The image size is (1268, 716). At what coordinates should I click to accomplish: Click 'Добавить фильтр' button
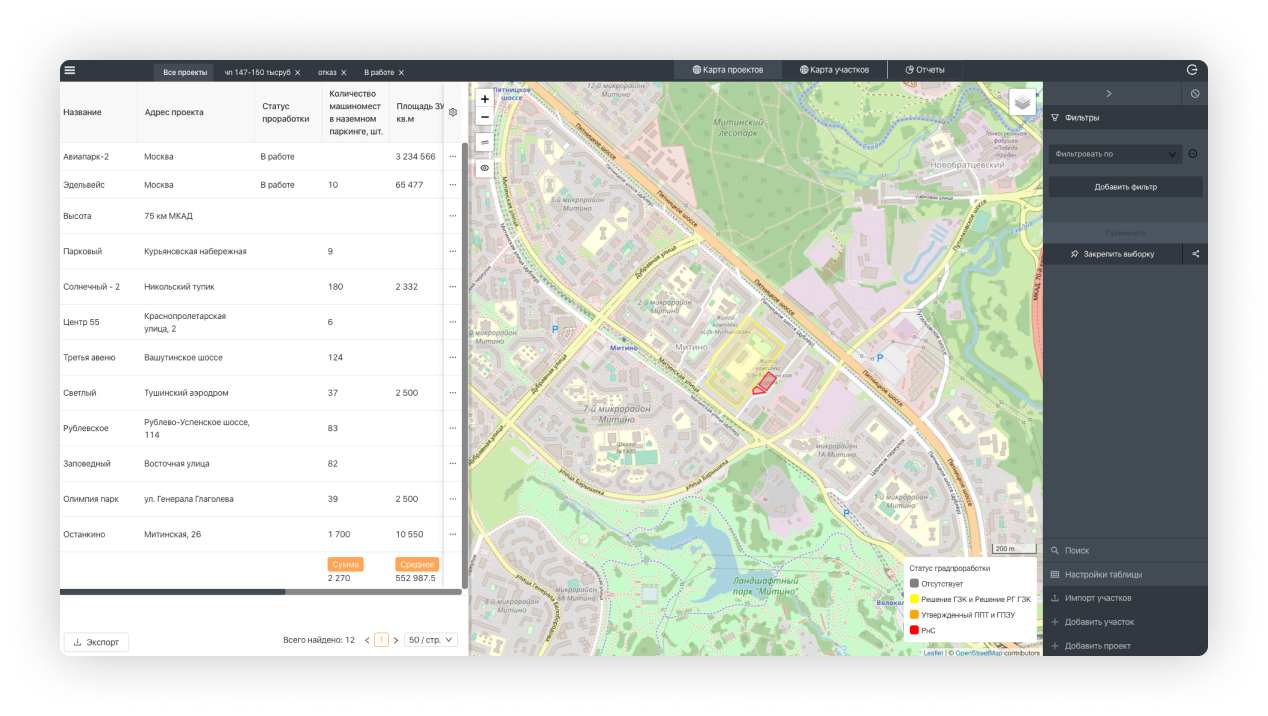point(1125,187)
